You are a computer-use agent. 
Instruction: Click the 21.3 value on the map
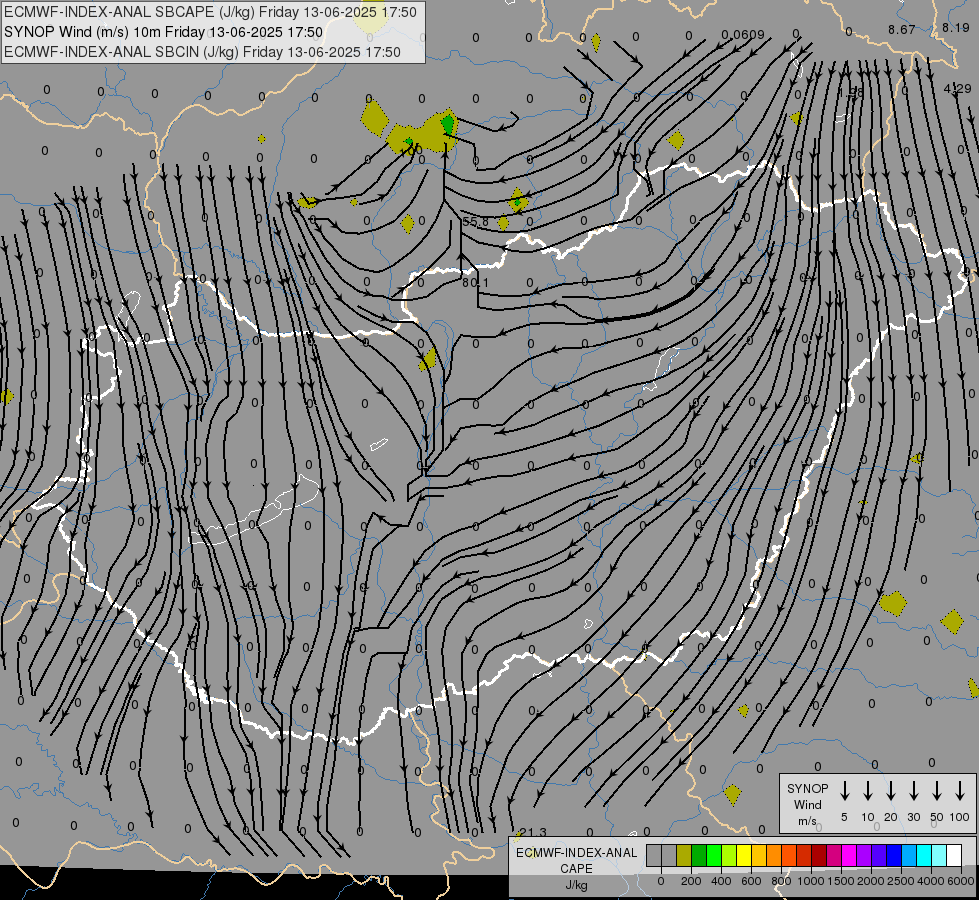533,832
